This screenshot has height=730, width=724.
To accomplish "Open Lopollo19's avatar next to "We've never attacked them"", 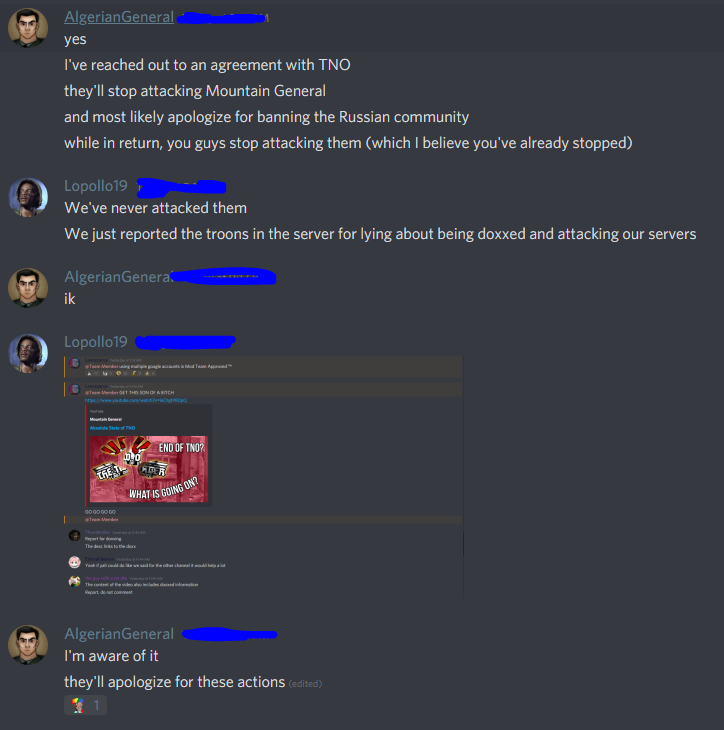I will (x=28, y=197).
